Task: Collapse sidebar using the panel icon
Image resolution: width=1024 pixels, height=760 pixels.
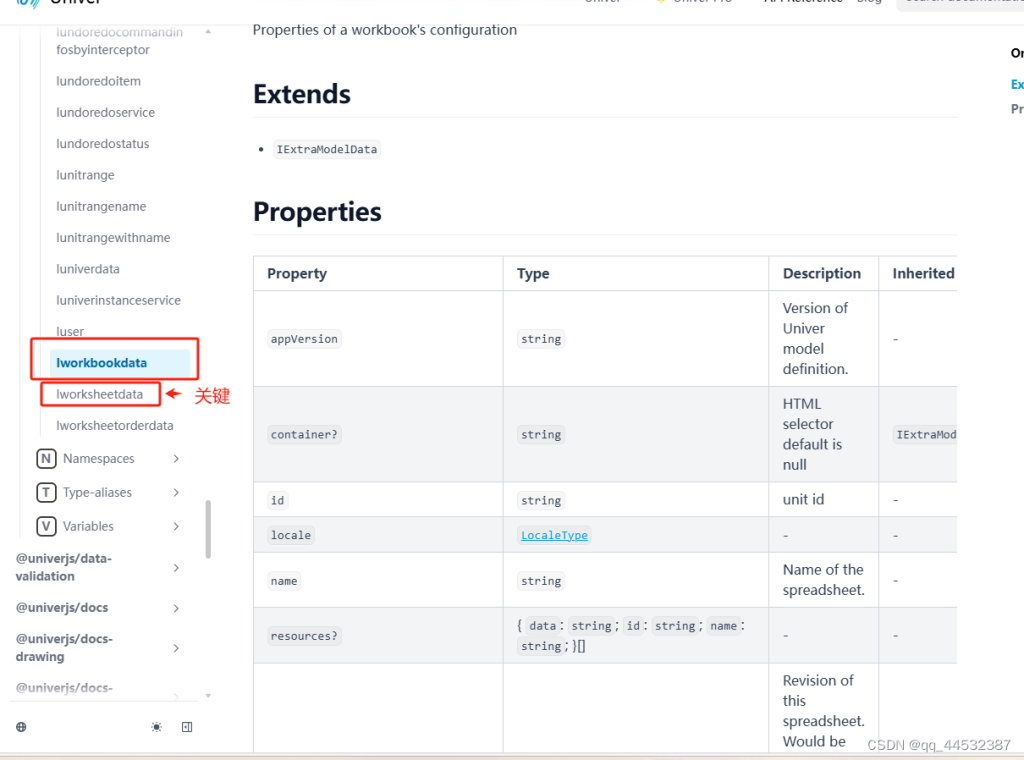Action: tap(187, 727)
